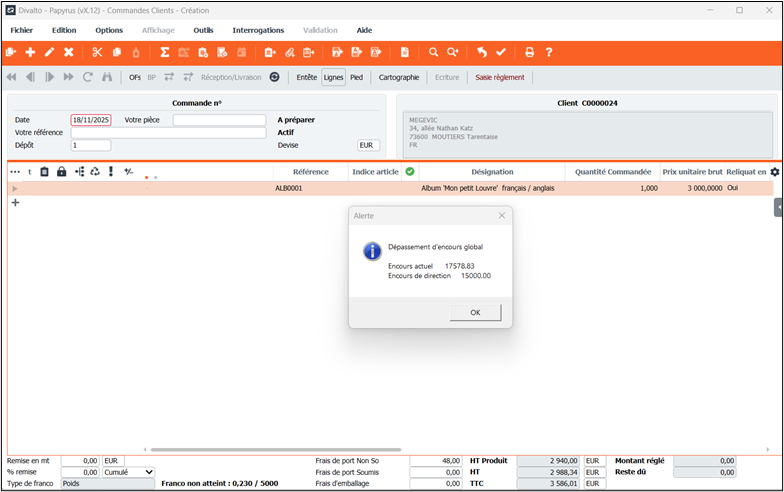Screen dimensions: 784x492
Task: Open grid column settings gear icon
Action: (x=774, y=172)
